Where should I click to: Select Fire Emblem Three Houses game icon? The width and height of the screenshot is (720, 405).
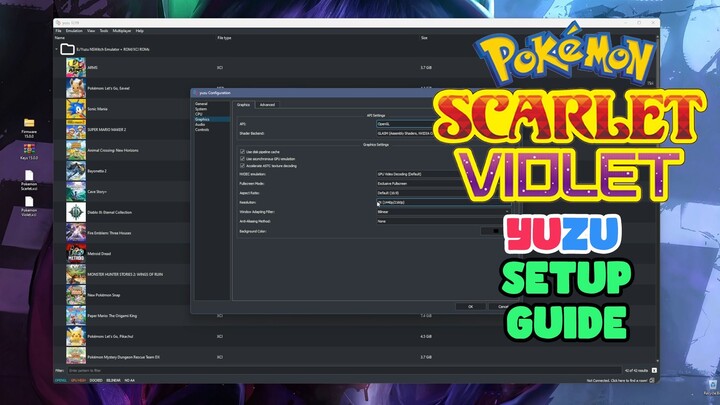[x=76, y=233]
